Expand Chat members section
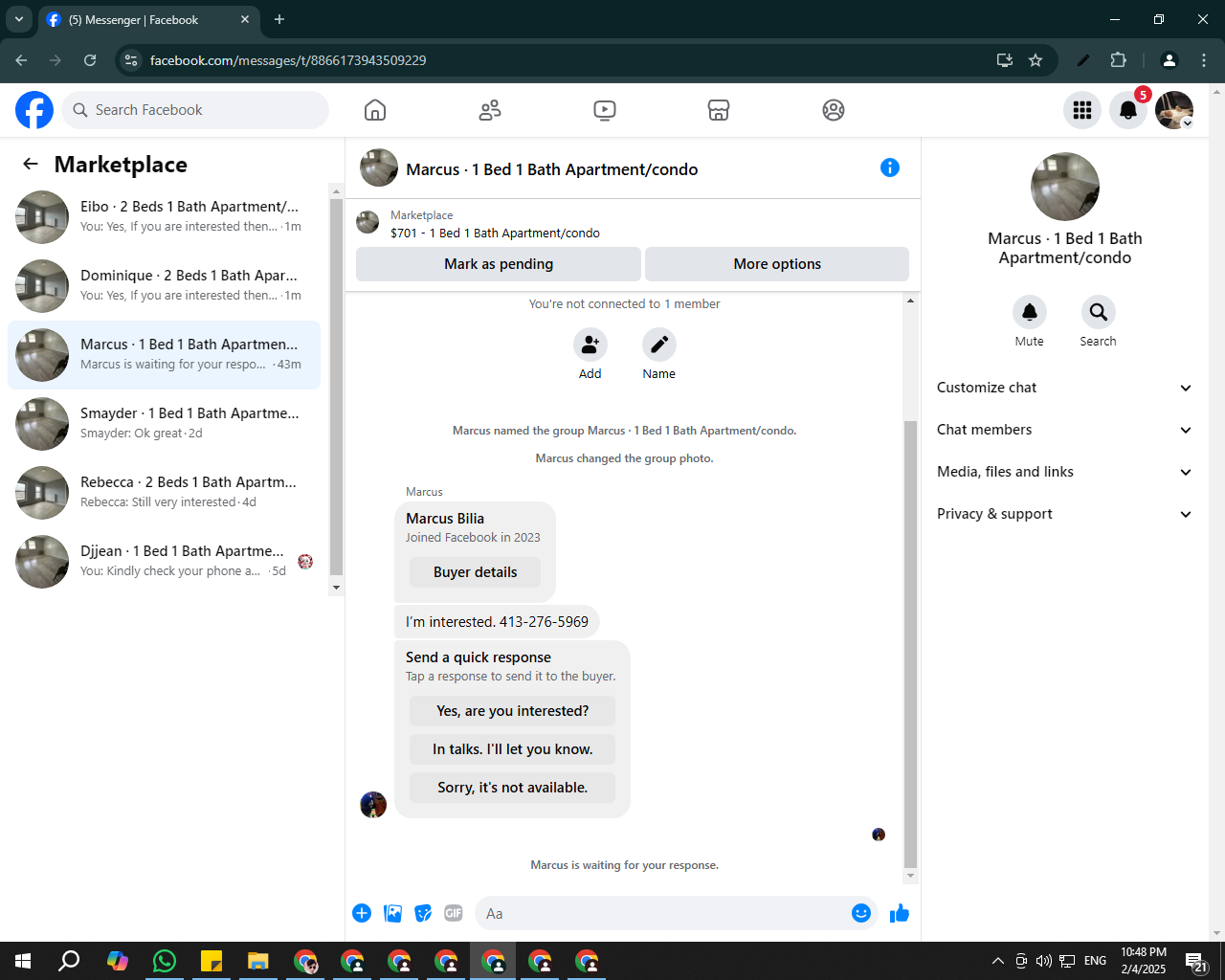The image size is (1225, 980). [1064, 430]
